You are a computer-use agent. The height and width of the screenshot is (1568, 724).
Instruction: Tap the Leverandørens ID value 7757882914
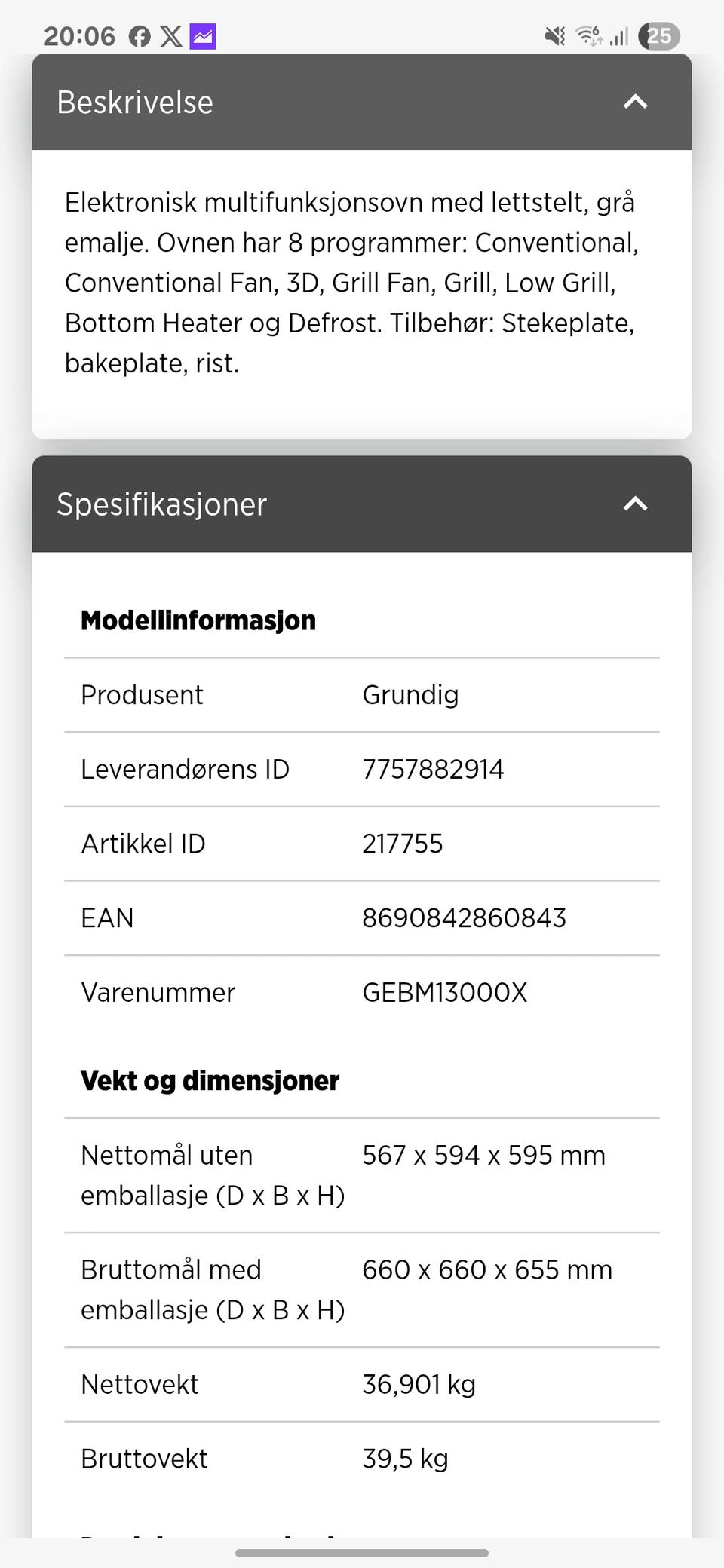pos(433,770)
